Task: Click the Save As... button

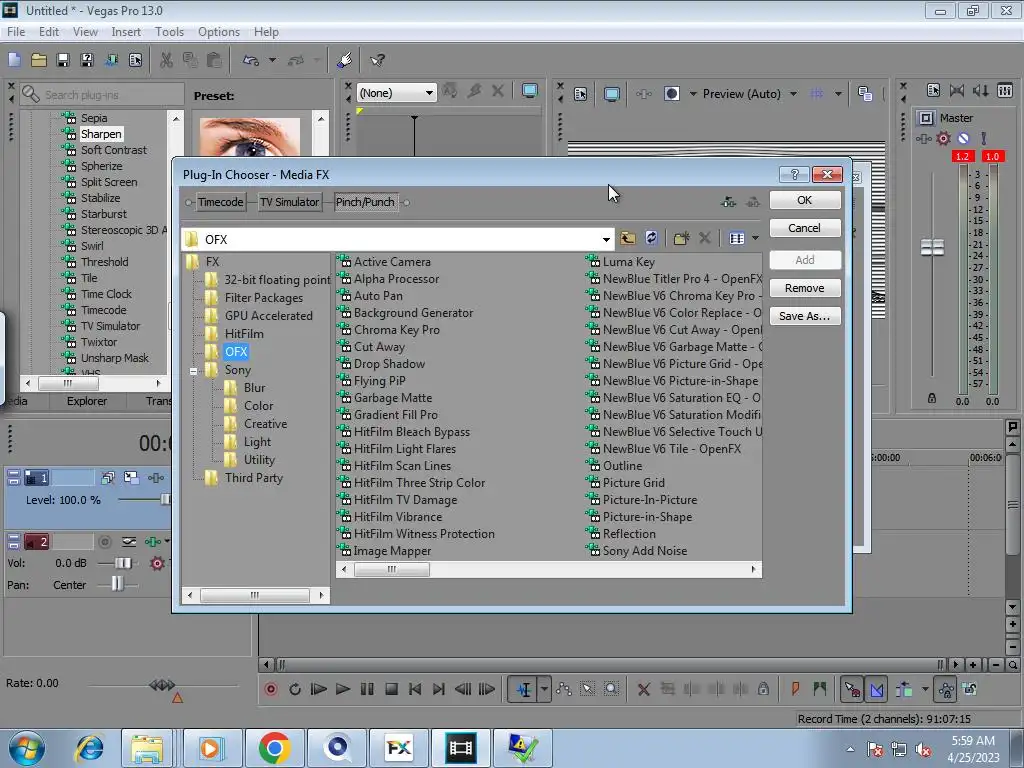Action: point(805,316)
